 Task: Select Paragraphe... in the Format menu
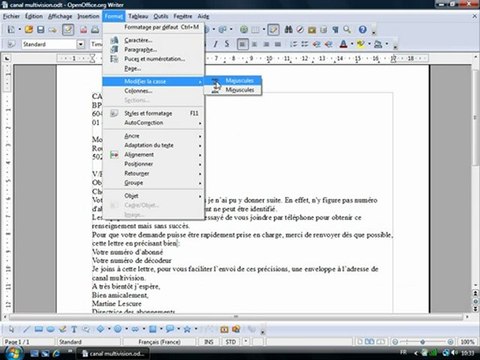tap(153, 49)
